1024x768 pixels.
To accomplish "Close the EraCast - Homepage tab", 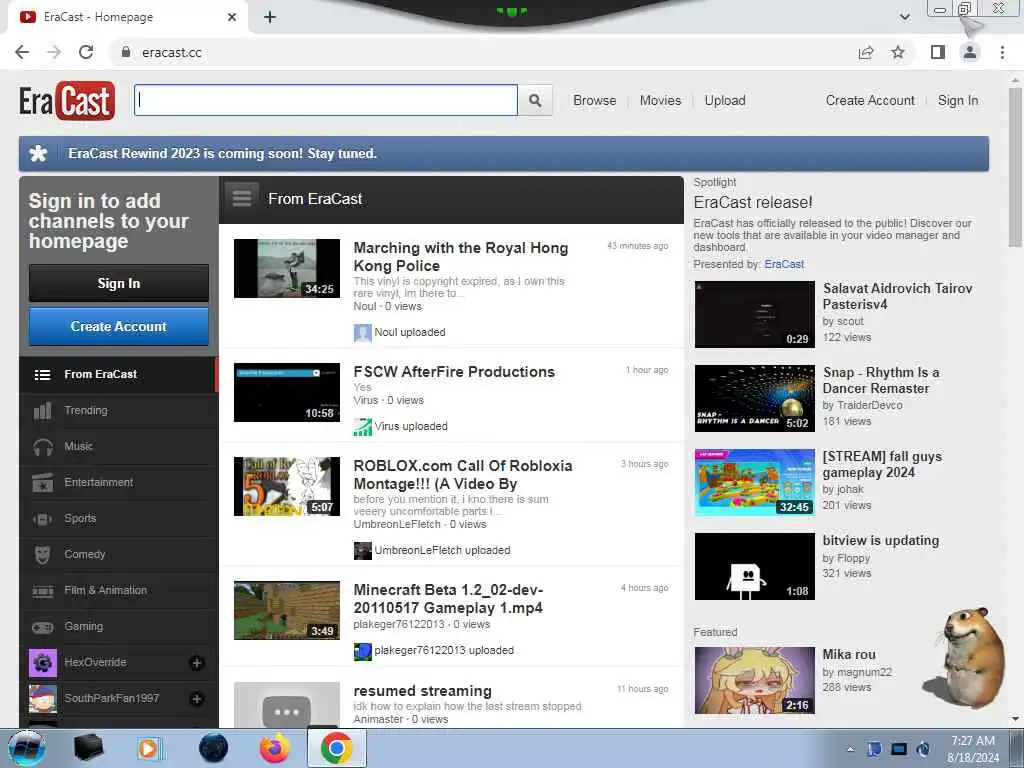I will point(232,18).
